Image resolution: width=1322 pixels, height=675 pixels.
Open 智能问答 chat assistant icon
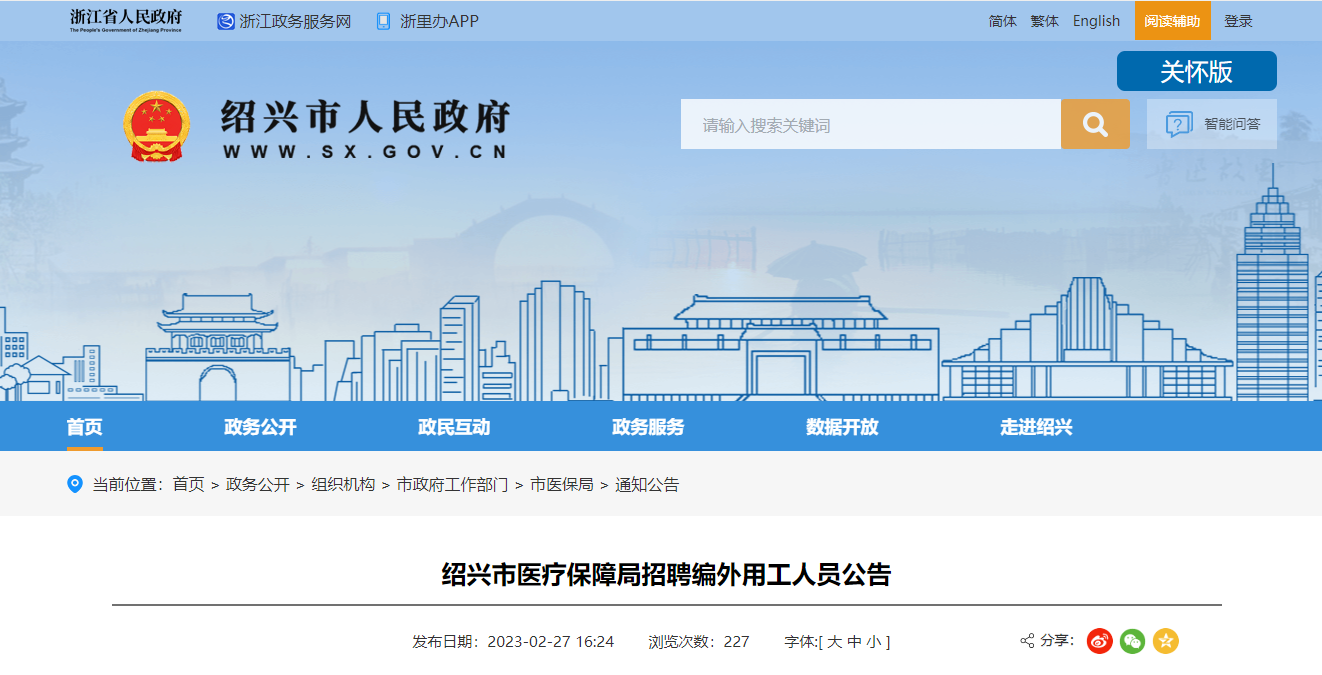click(1179, 125)
